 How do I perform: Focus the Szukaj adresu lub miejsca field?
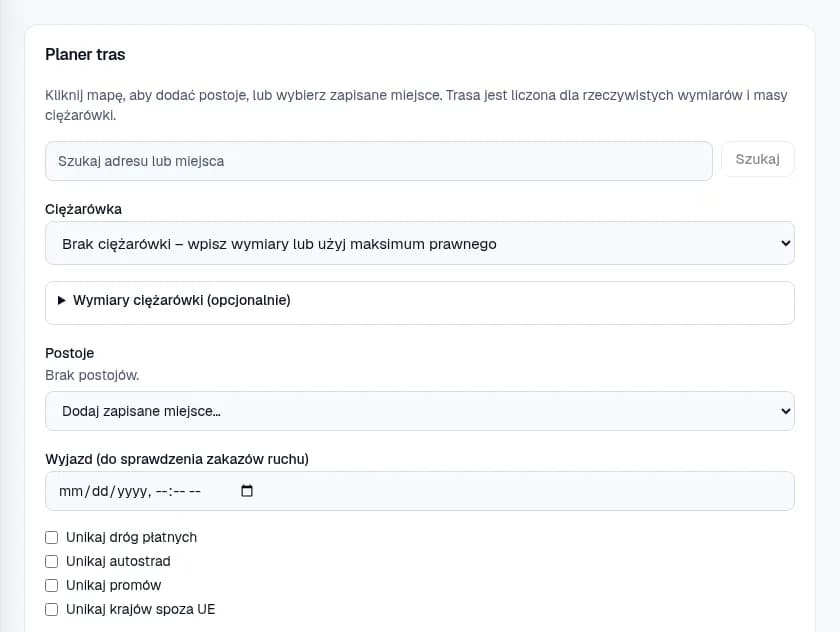[379, 161]
